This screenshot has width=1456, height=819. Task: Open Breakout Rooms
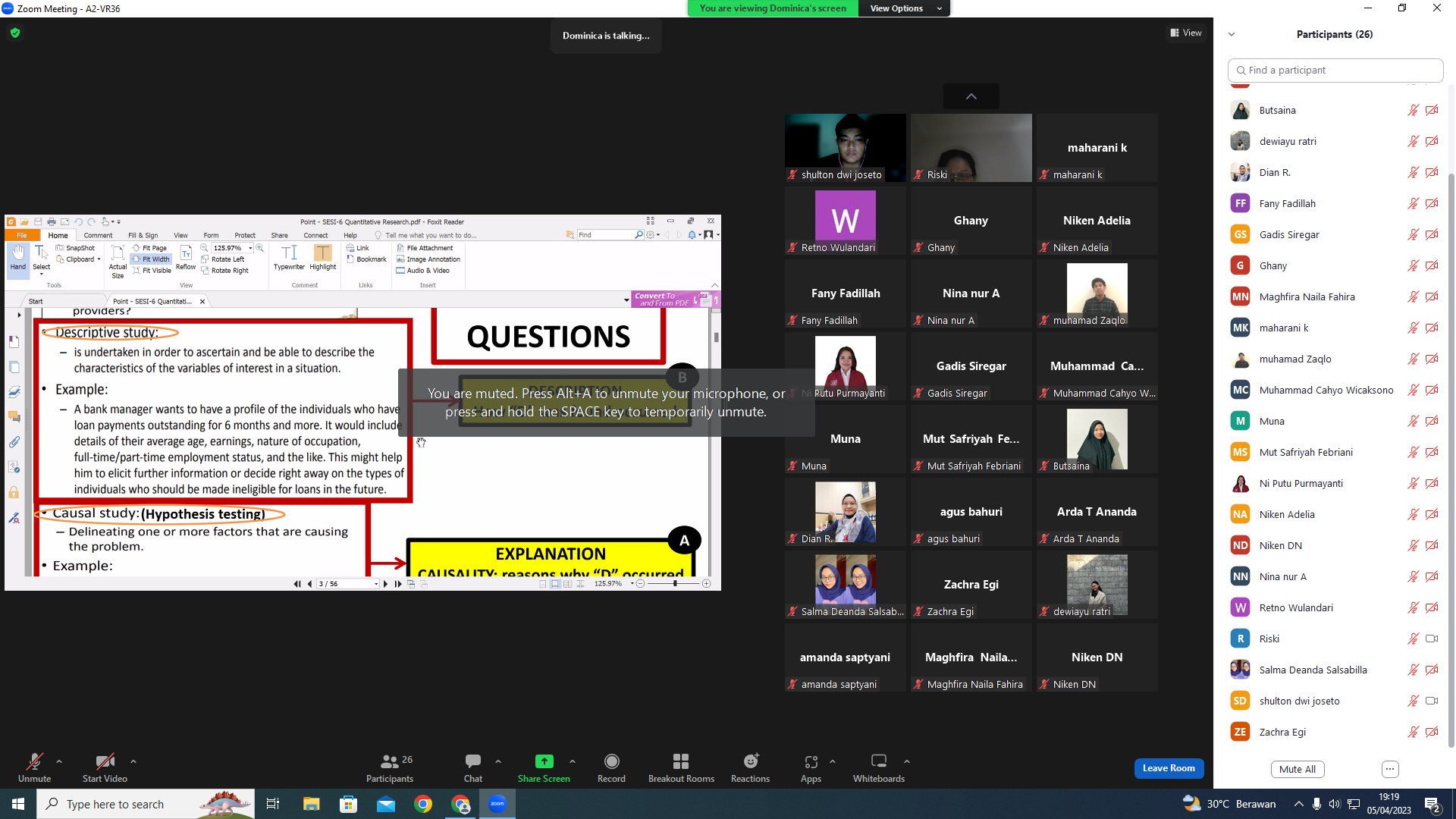(x=681, y=767)
